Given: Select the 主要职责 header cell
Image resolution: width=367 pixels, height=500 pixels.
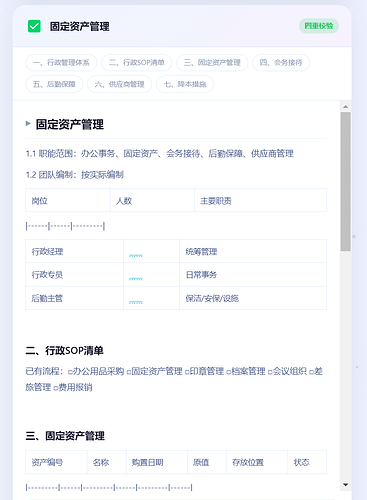Looking at the screenshot, I should (260, 201).
